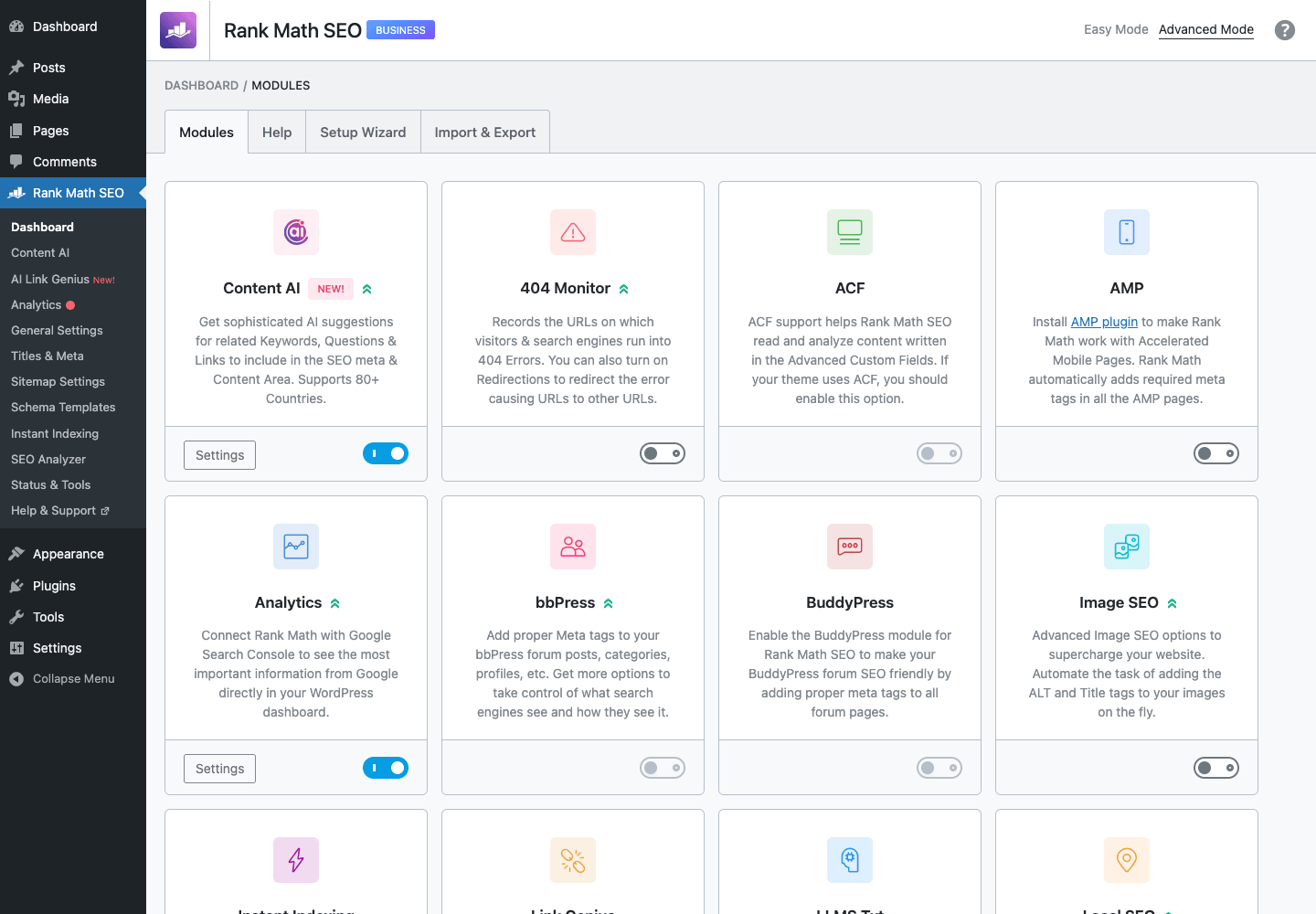Open the Setup Wizard tab
The image size is (1316, 914).
click(363, 133)
